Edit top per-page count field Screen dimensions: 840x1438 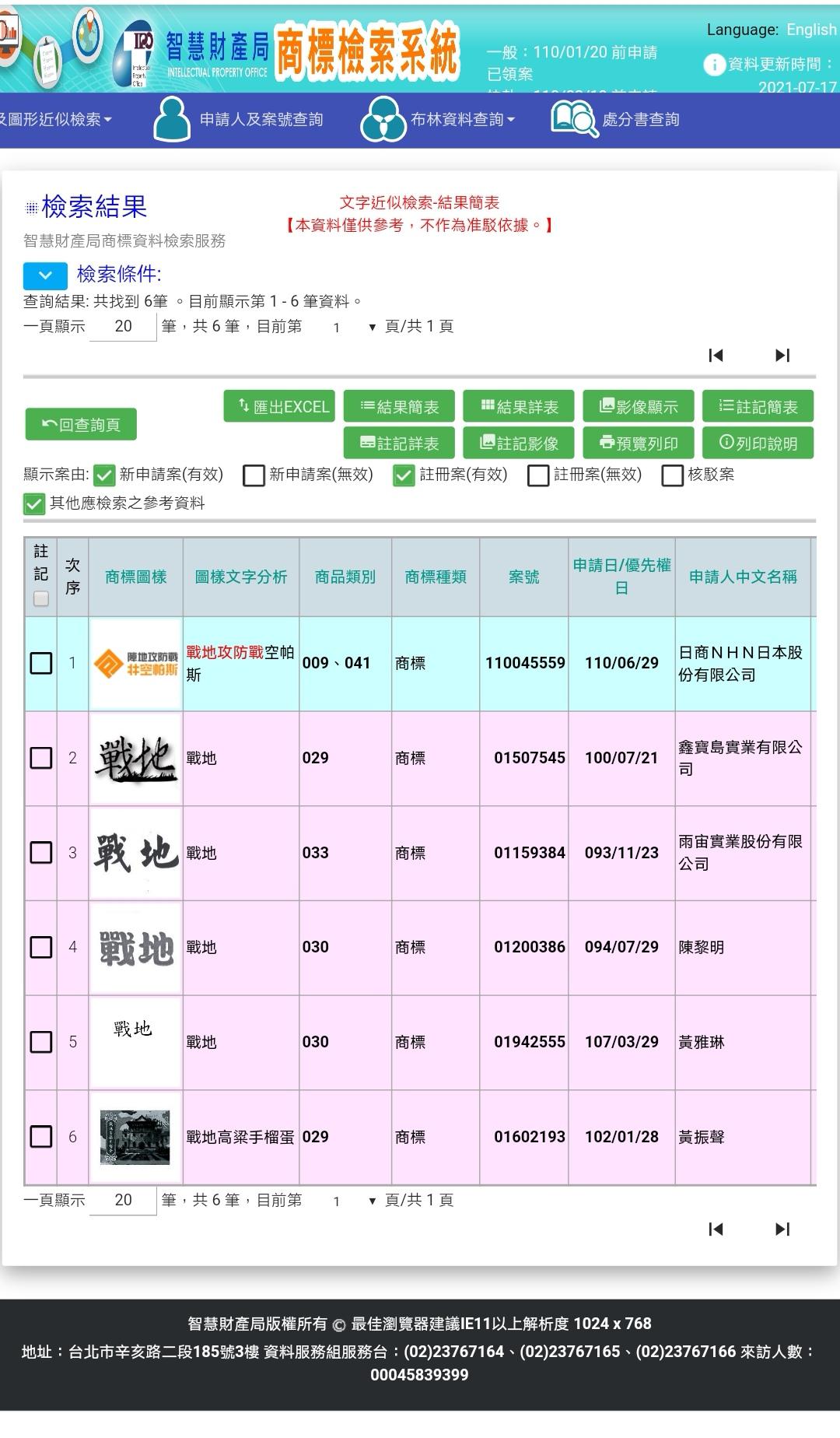pyautogui.click(x=124, y=326)
